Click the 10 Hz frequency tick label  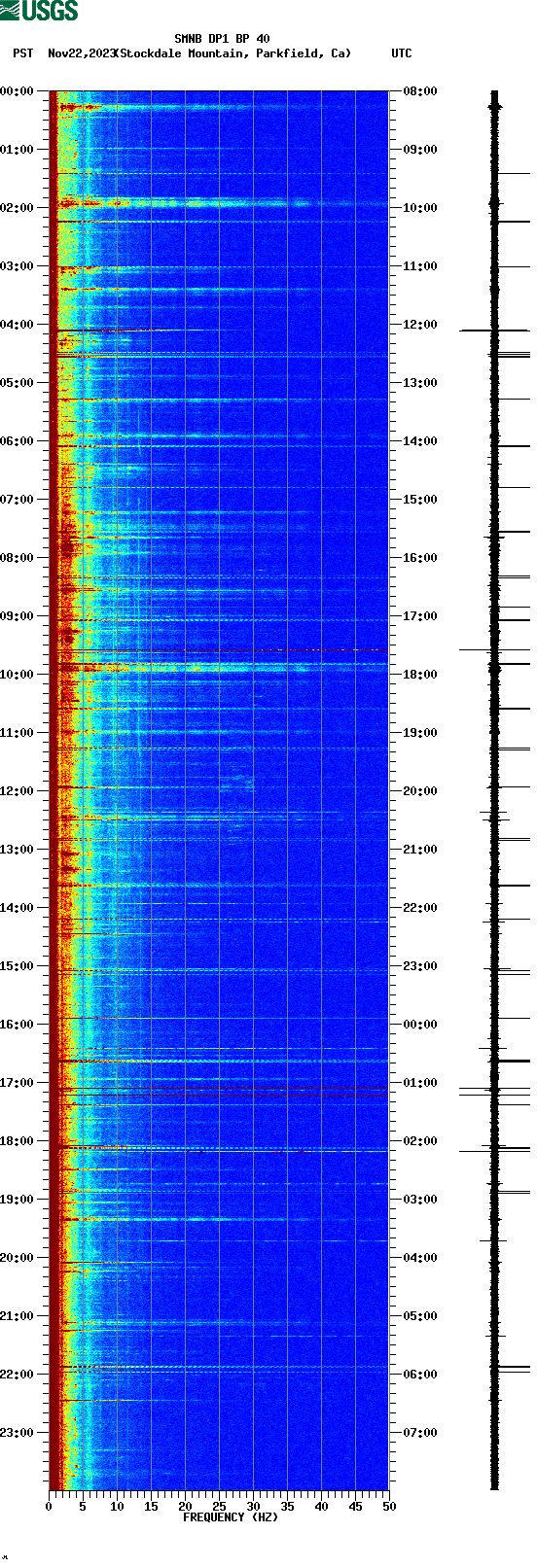[x=117, y=1507]
